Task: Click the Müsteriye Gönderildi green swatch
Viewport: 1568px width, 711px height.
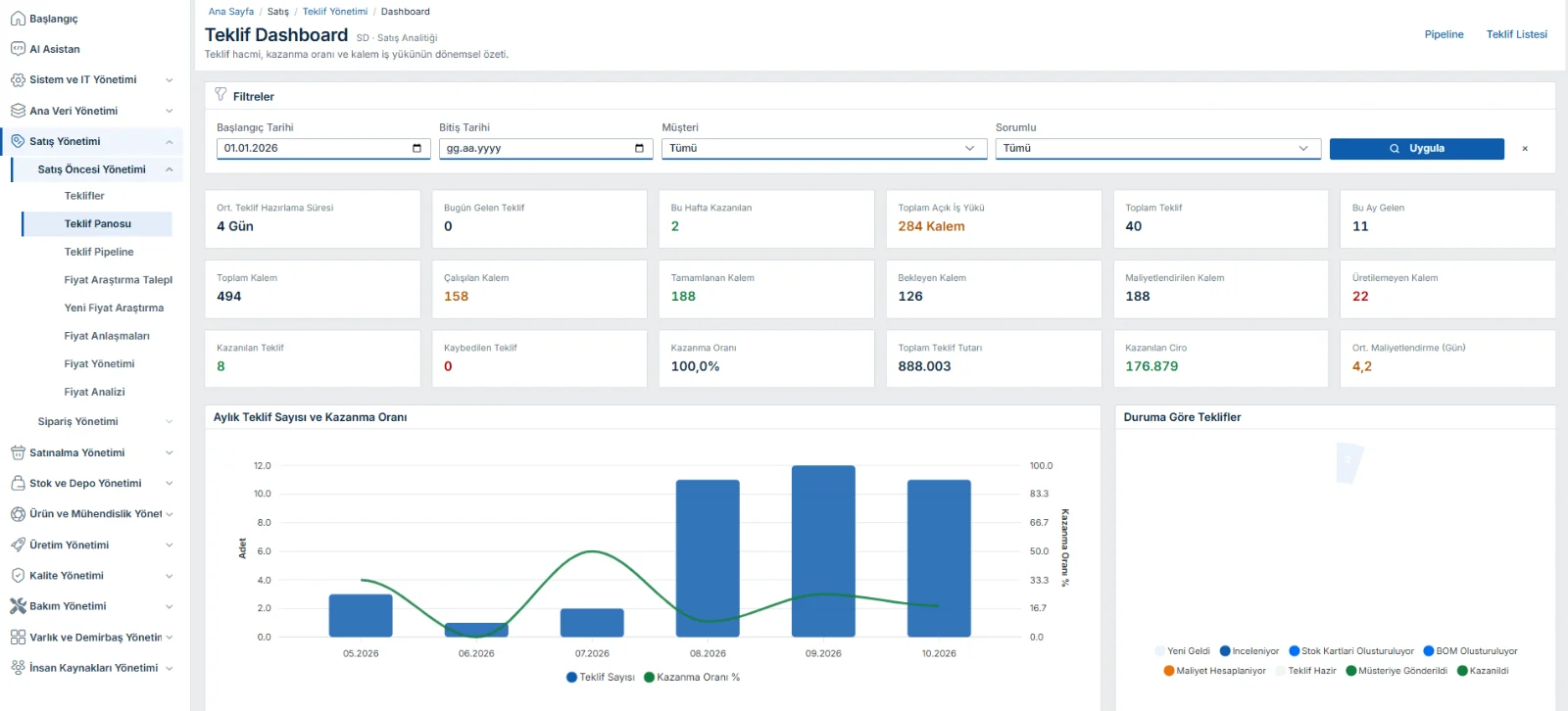Action: [x=1350, y=671]
